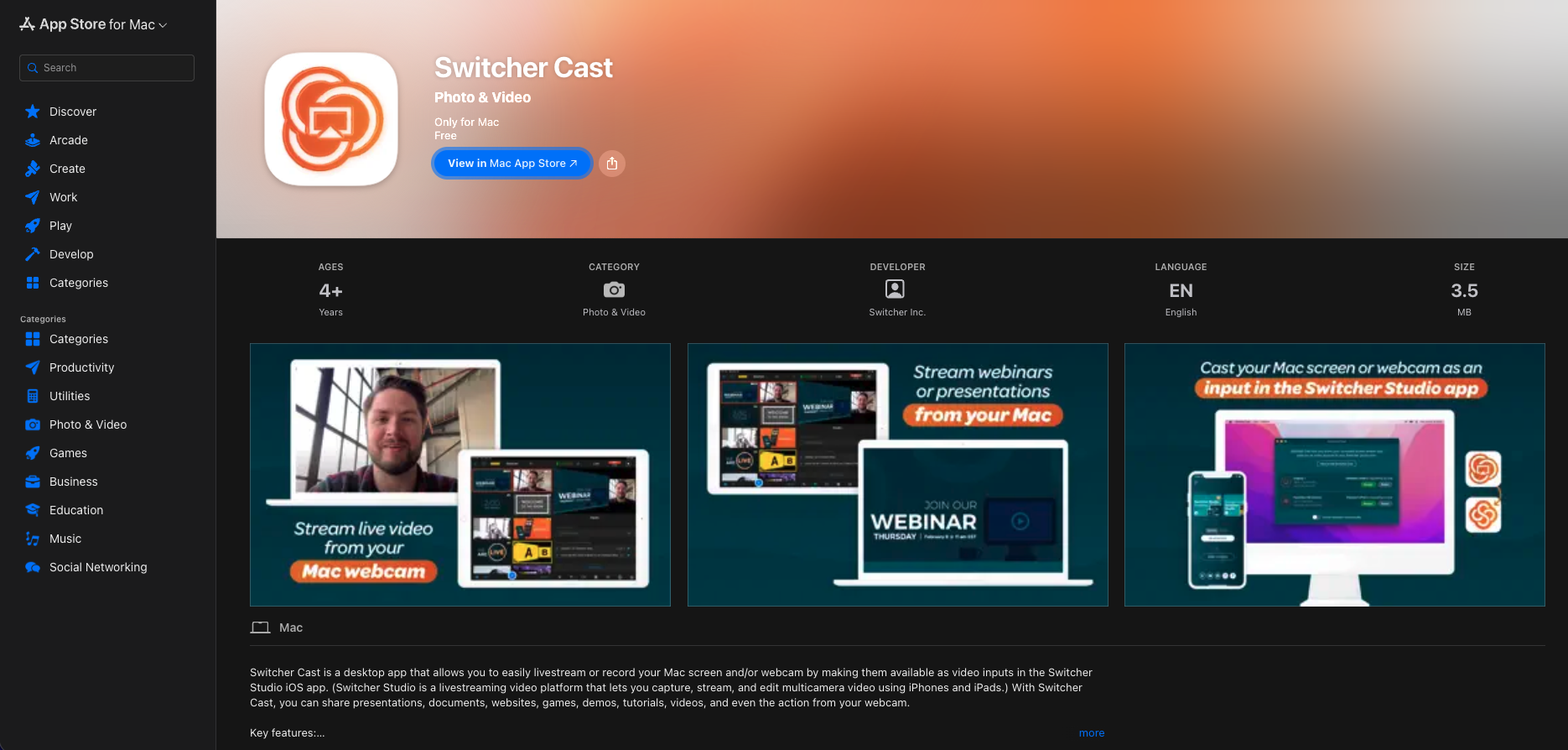Click the Business briefcase icon
Screen dimensions: 1568x750
(x=33, y=482)
